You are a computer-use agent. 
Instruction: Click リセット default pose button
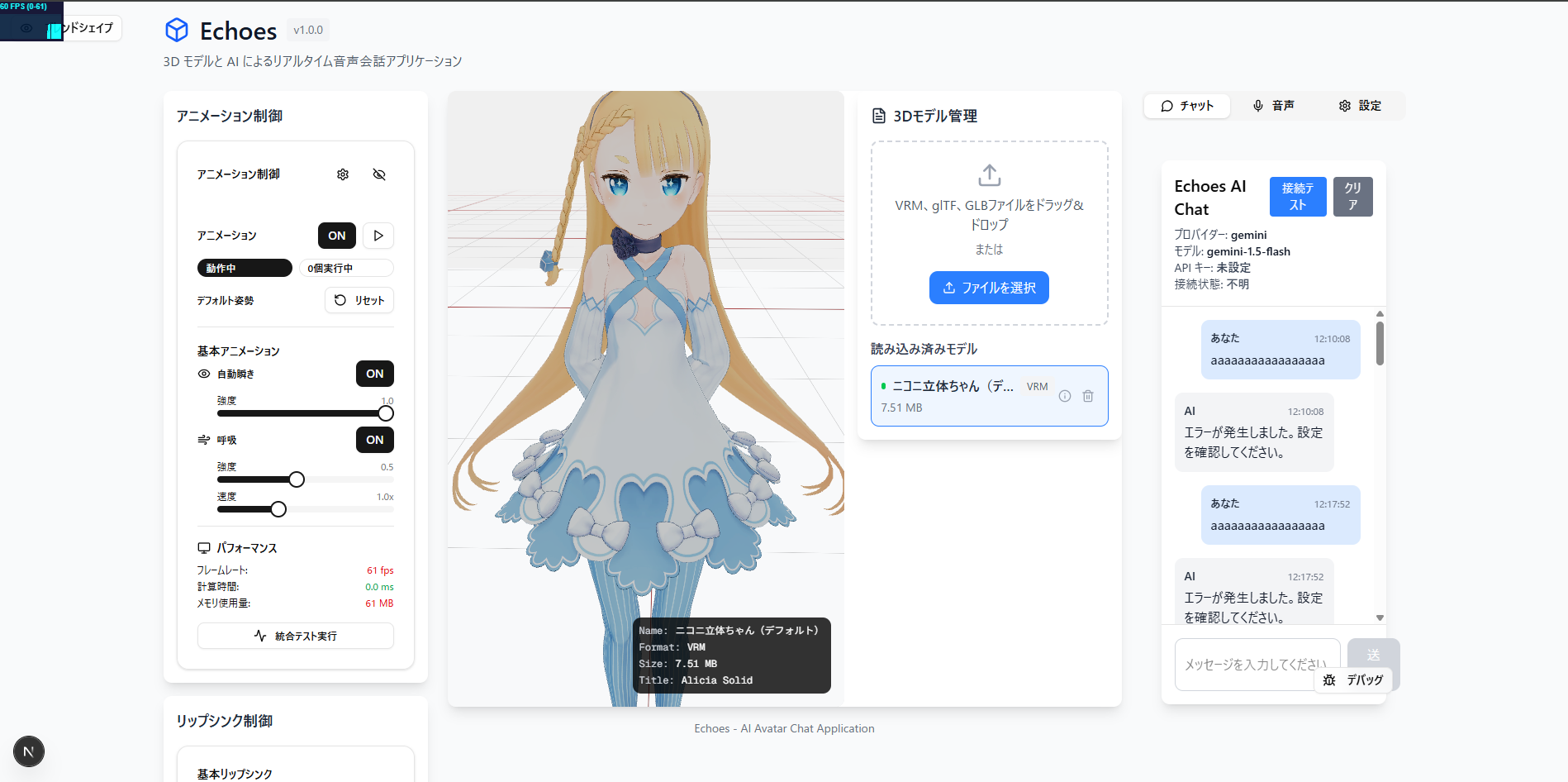pos(359,300)
